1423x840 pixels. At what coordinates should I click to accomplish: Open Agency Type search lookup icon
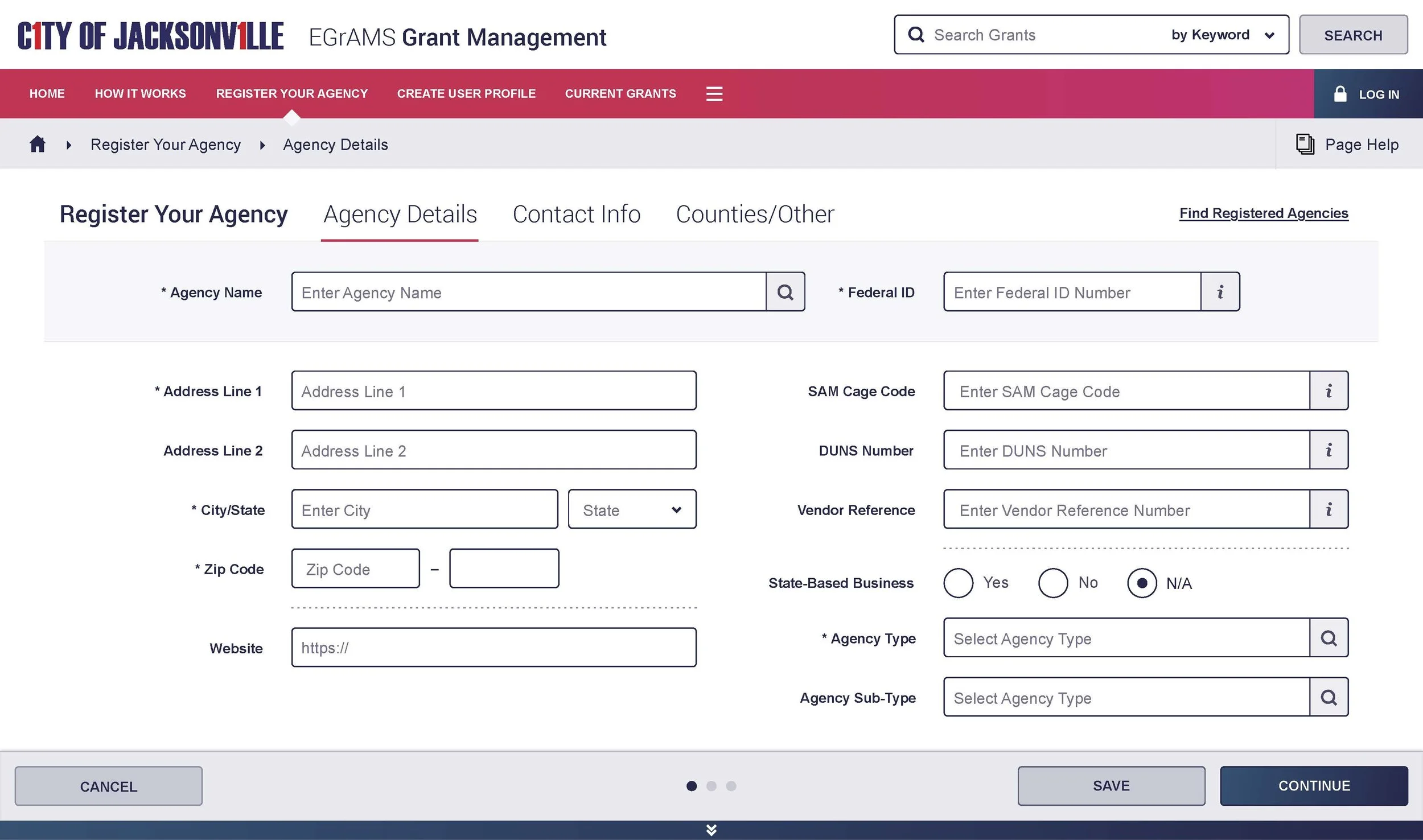pyautogui.click(x=1329, y=638)
